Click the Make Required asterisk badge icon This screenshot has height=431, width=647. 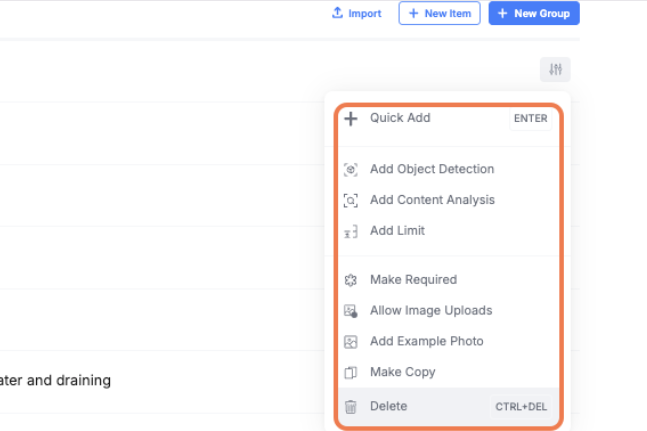[351, 280]
